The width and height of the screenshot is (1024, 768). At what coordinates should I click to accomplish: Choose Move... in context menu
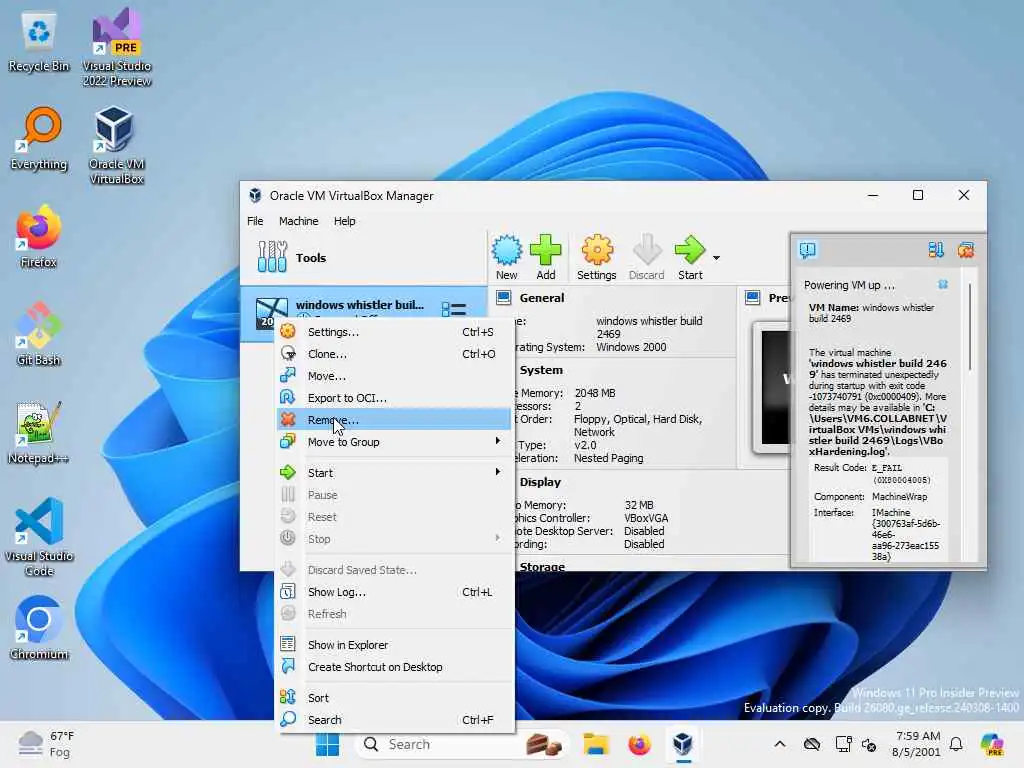(x=393, y=376)
